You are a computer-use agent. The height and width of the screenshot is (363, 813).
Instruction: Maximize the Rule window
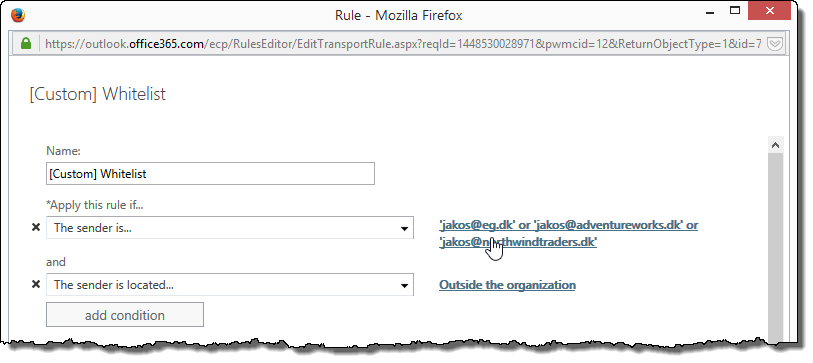[x=735, y=10]
